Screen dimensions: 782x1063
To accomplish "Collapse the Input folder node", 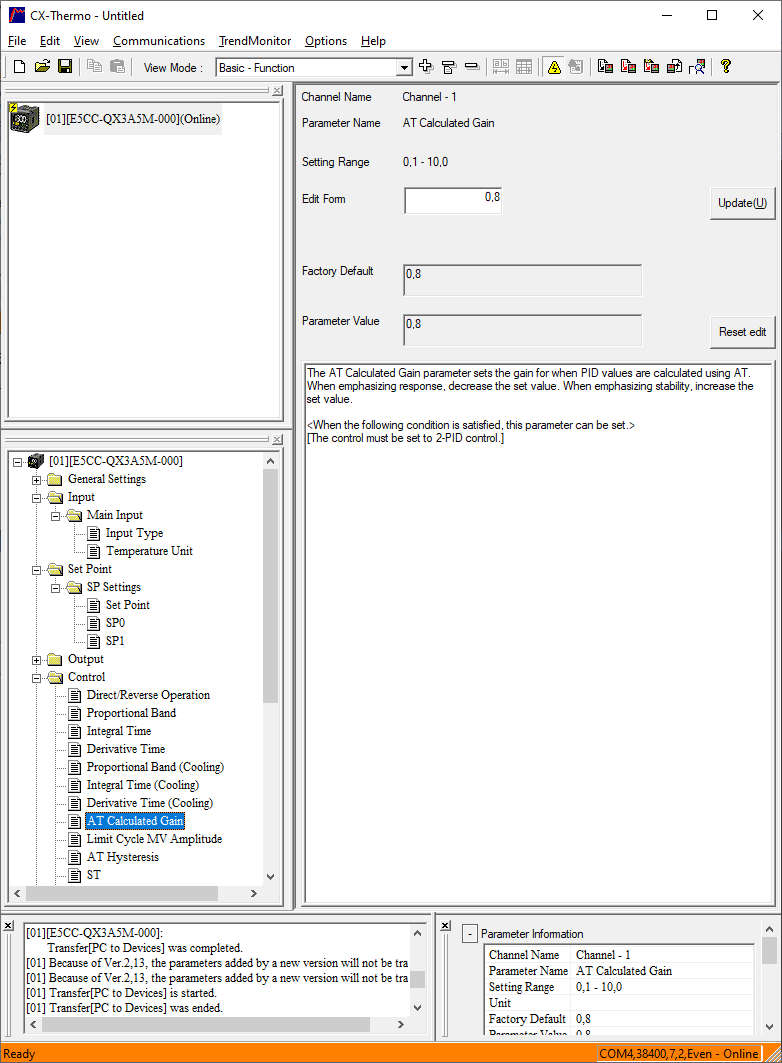I will [37, 498].
